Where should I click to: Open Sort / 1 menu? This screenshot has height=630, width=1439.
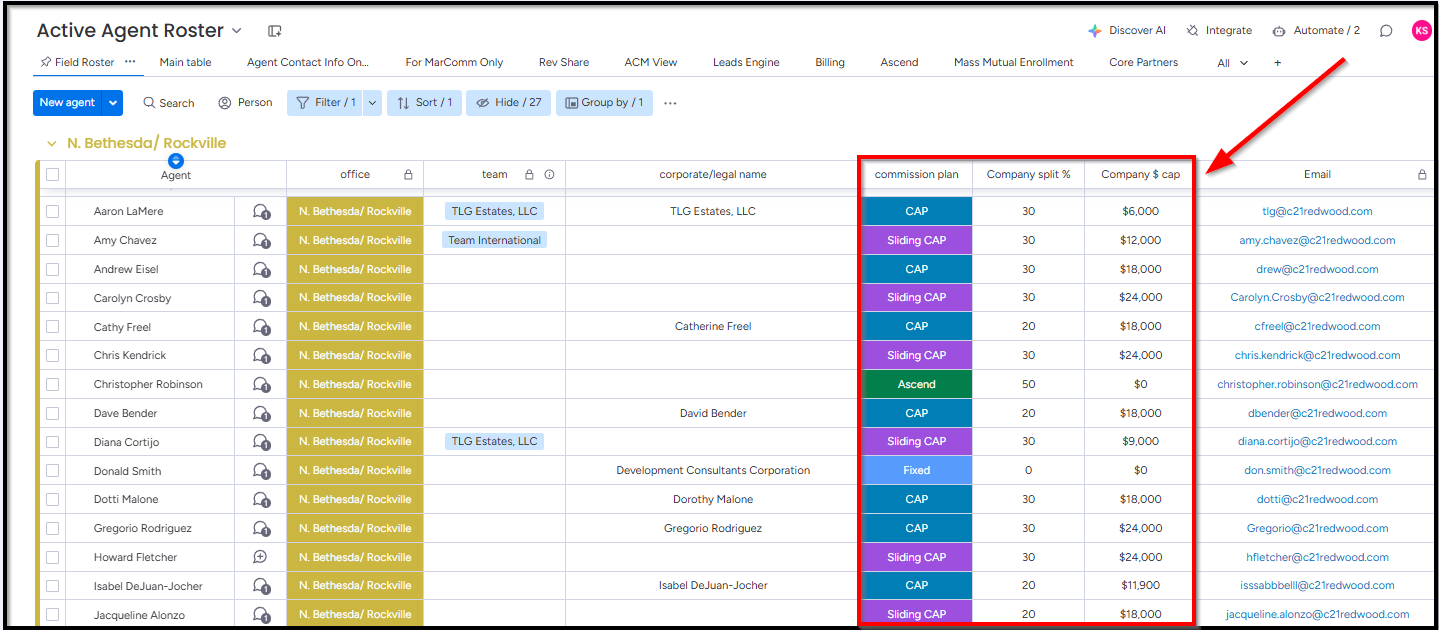(x=425, y=102)
